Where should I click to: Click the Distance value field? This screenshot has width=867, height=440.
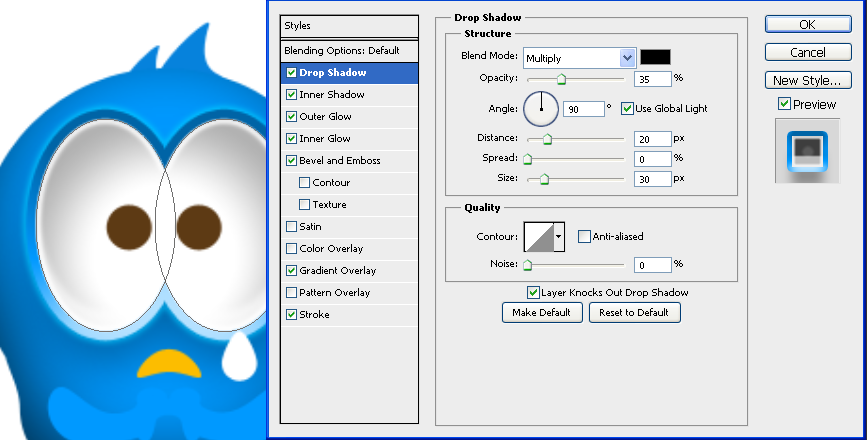652,139
